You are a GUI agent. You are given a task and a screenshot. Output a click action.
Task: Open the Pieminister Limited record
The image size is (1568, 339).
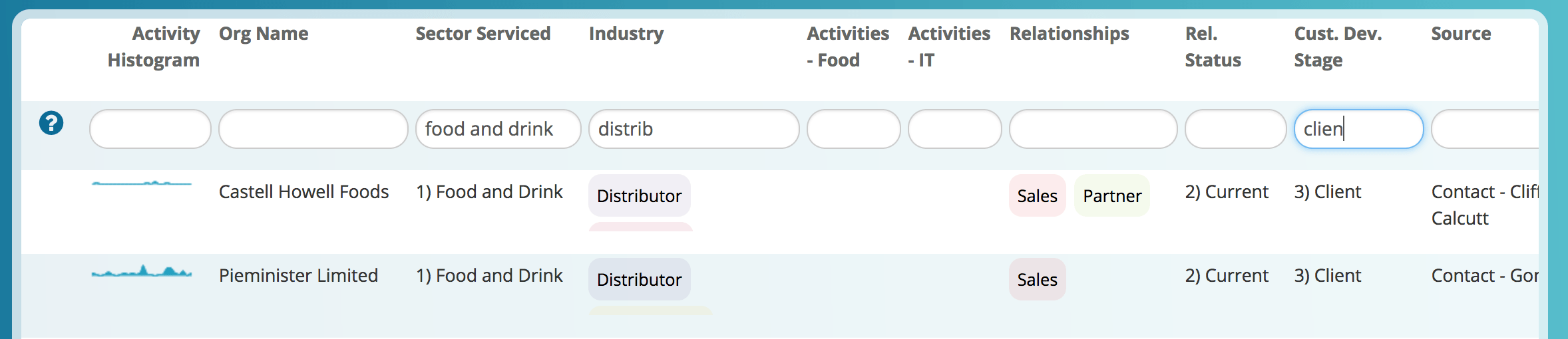pyautogui.click(x=298, y=276)
